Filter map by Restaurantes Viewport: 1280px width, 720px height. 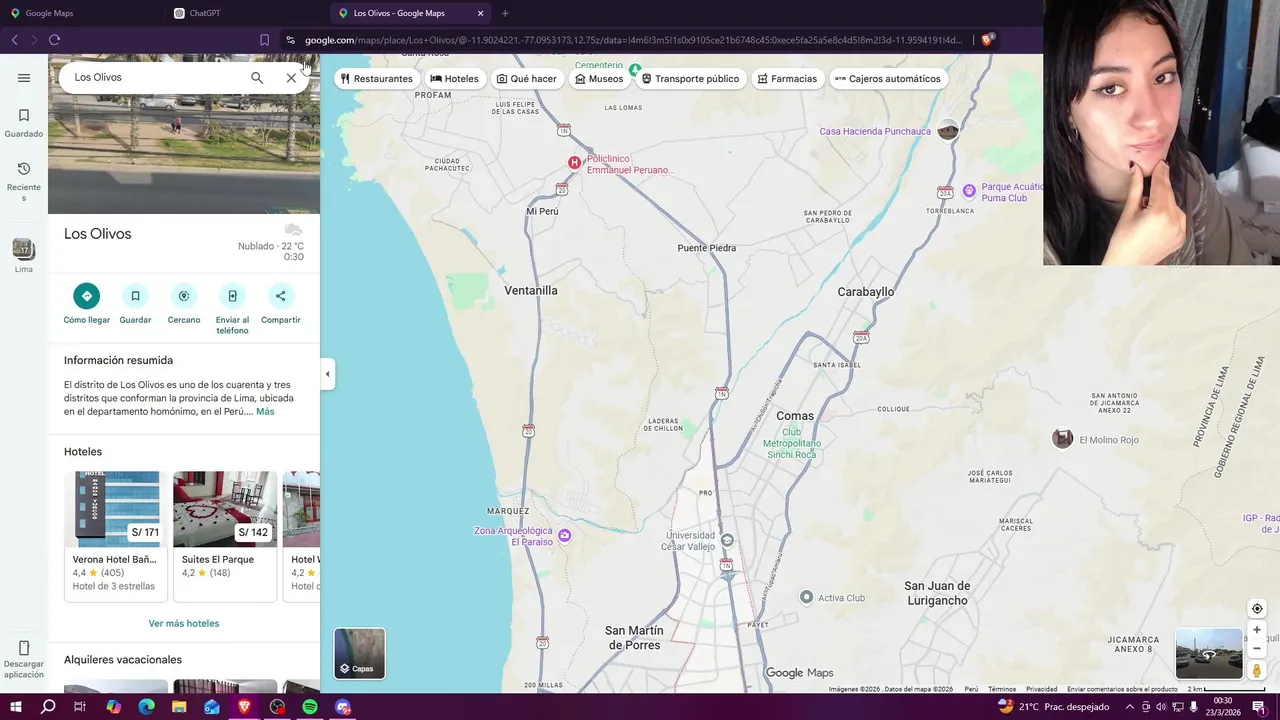tap(377, 79)
